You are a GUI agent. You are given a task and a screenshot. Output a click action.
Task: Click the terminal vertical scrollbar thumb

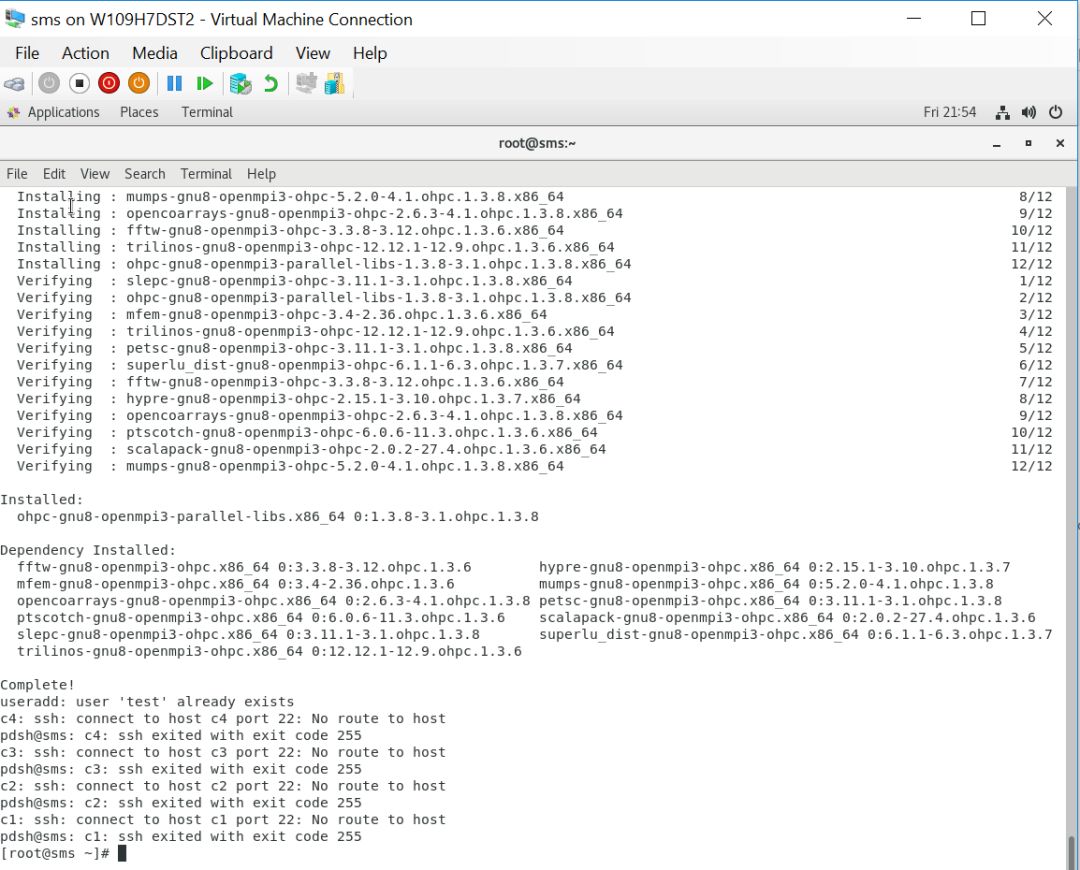click(1071, 853)
